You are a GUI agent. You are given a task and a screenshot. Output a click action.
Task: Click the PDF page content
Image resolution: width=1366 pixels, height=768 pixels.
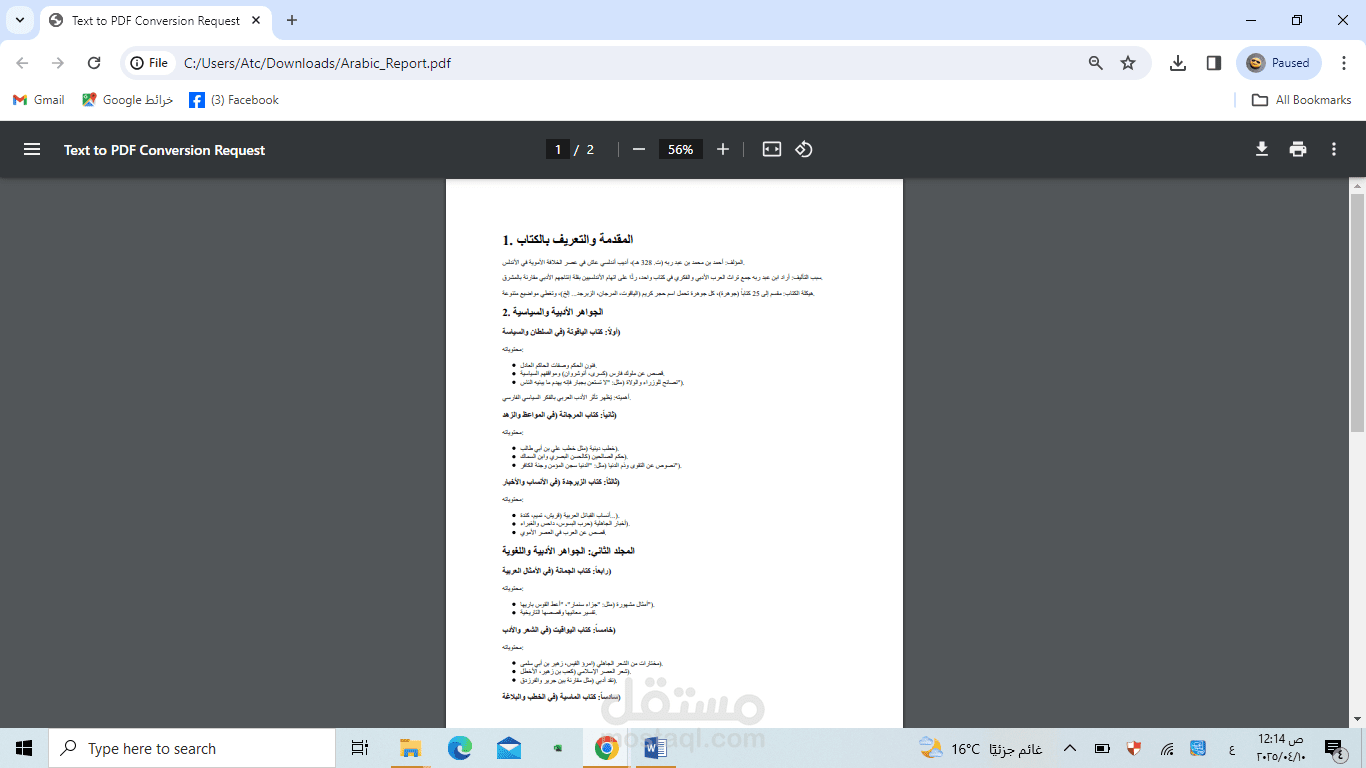674,453
